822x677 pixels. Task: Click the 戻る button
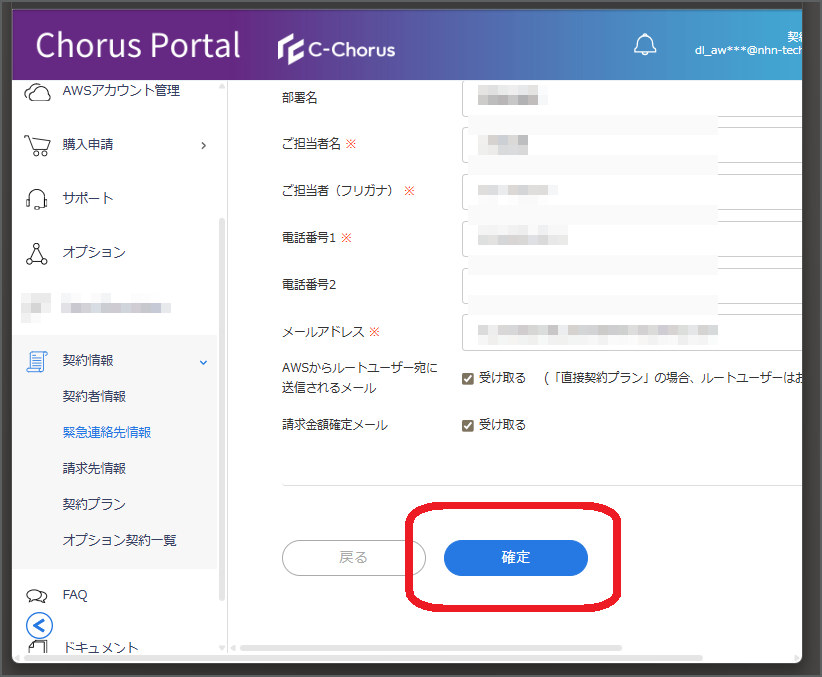tap(353, 558)
